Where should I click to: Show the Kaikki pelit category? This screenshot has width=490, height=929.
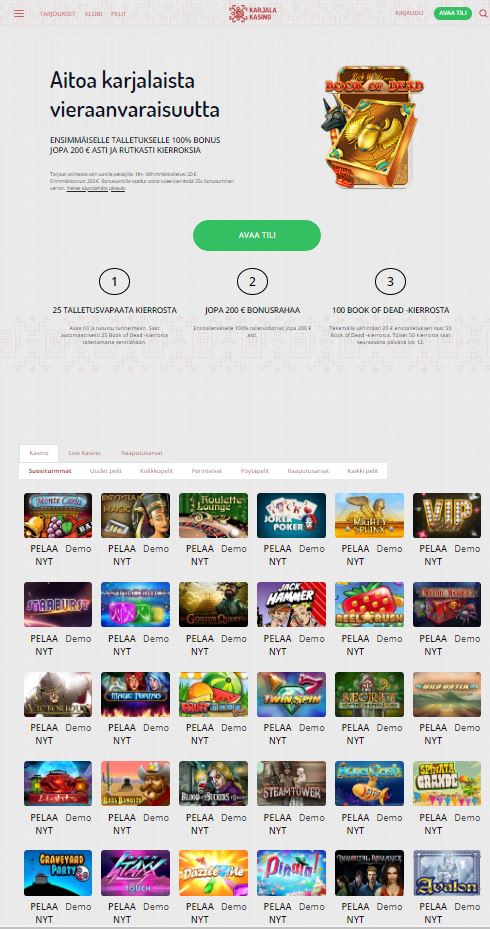point(362,470)
